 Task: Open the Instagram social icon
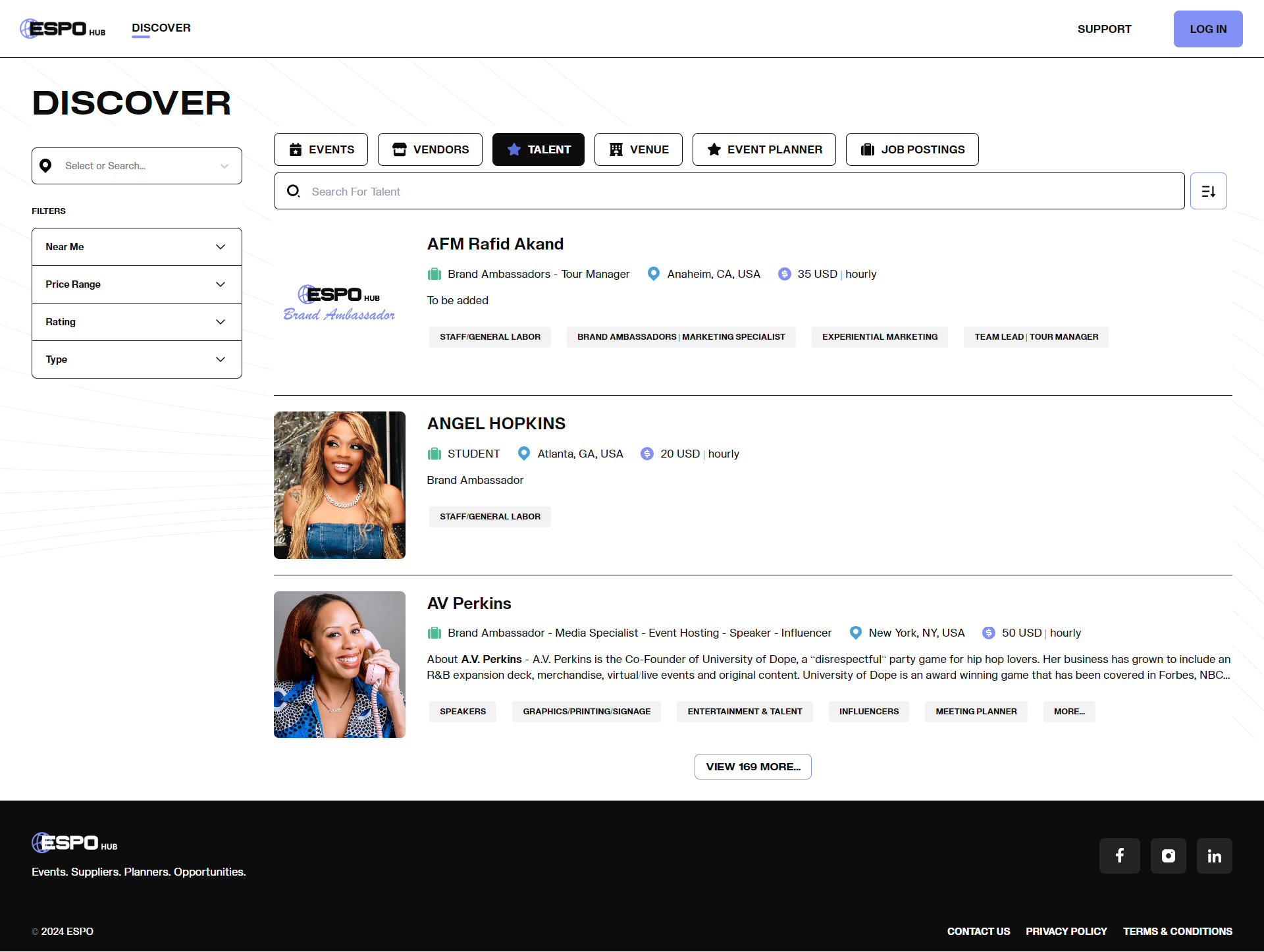click(x=1168, y=855)
